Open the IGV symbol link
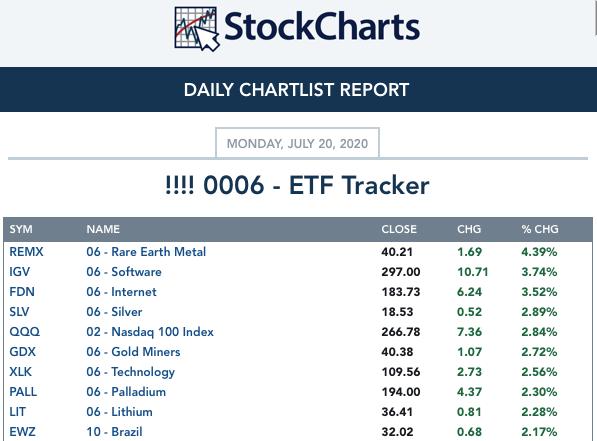Viewport: 597px width, 441px height. pos(19,272)
